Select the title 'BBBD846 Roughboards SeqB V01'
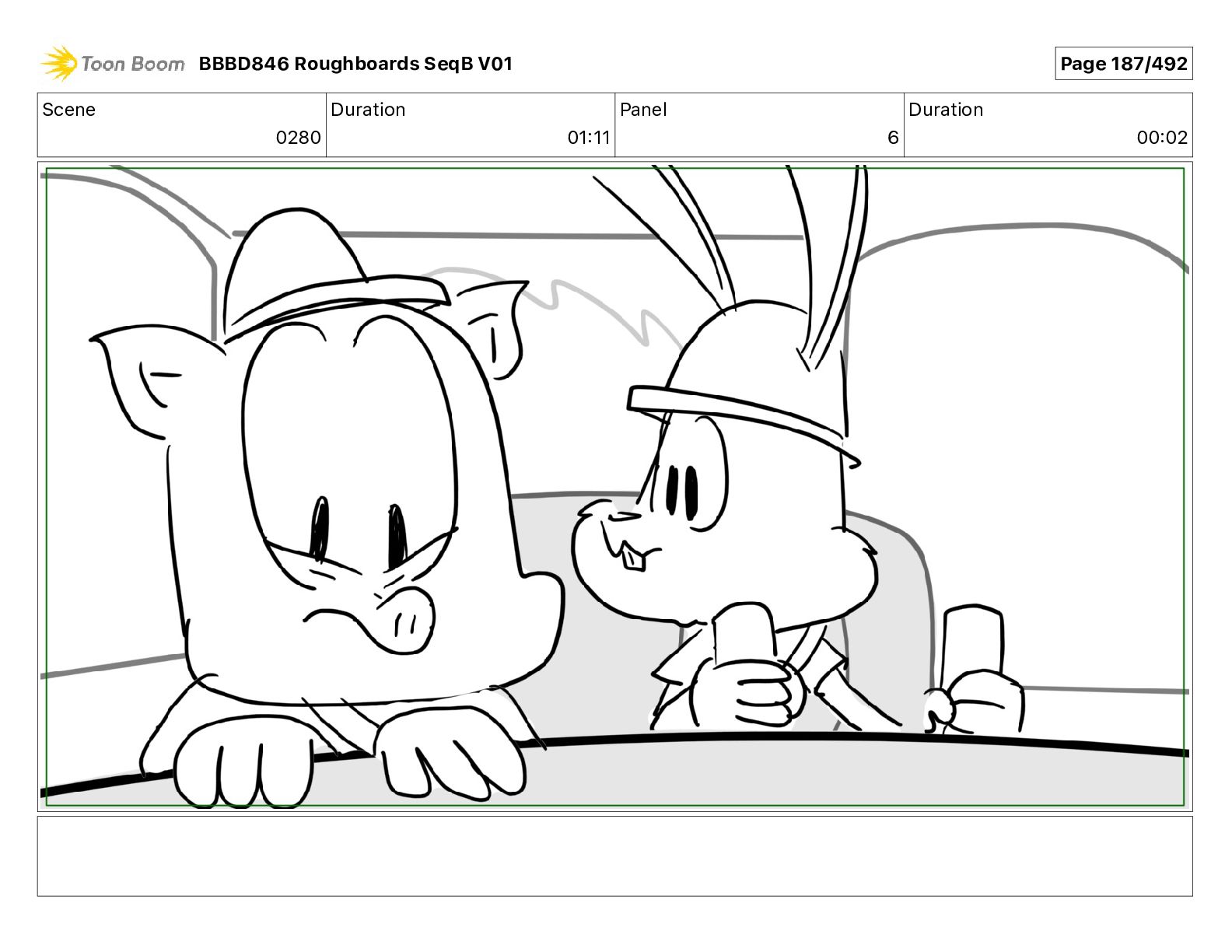 point(355,64)
